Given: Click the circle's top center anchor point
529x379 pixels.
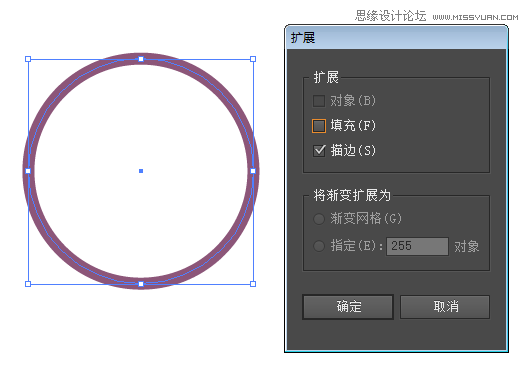Looking at the screenshot, I should (141, 59).
